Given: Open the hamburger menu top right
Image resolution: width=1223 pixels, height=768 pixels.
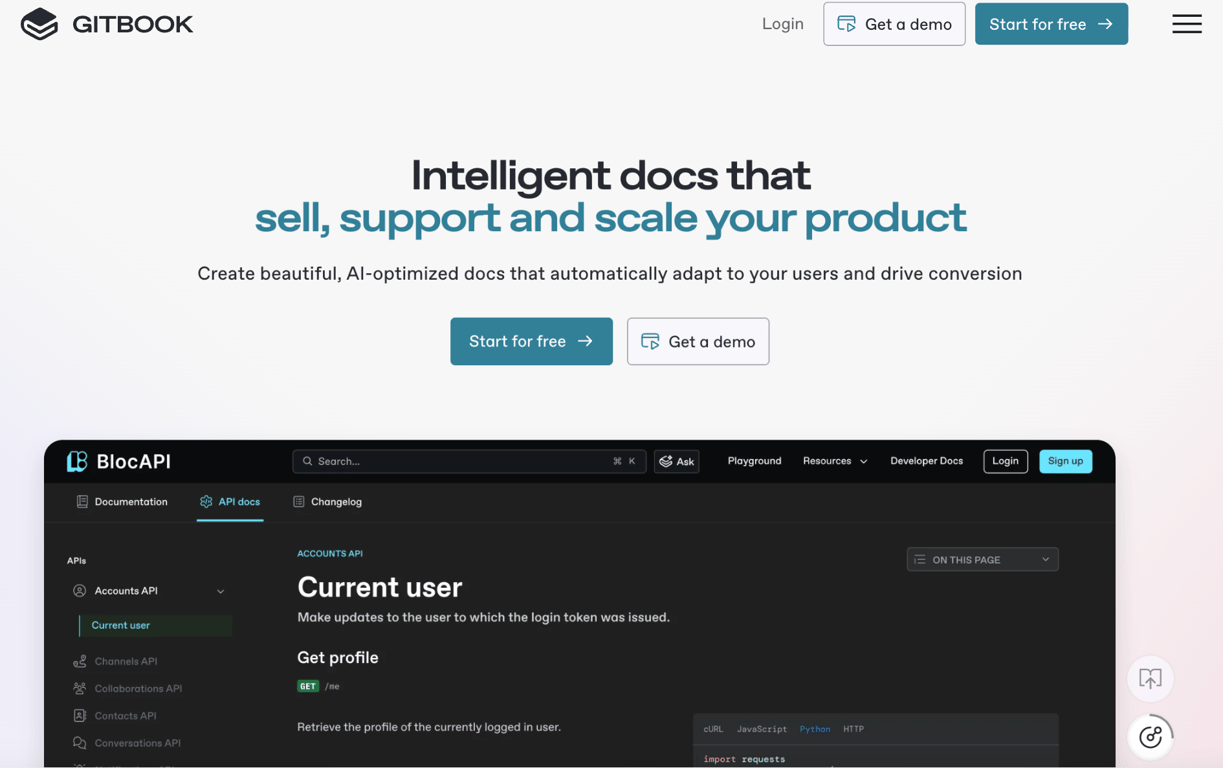Looking at the screenshot, I should tap(1186, 23).
